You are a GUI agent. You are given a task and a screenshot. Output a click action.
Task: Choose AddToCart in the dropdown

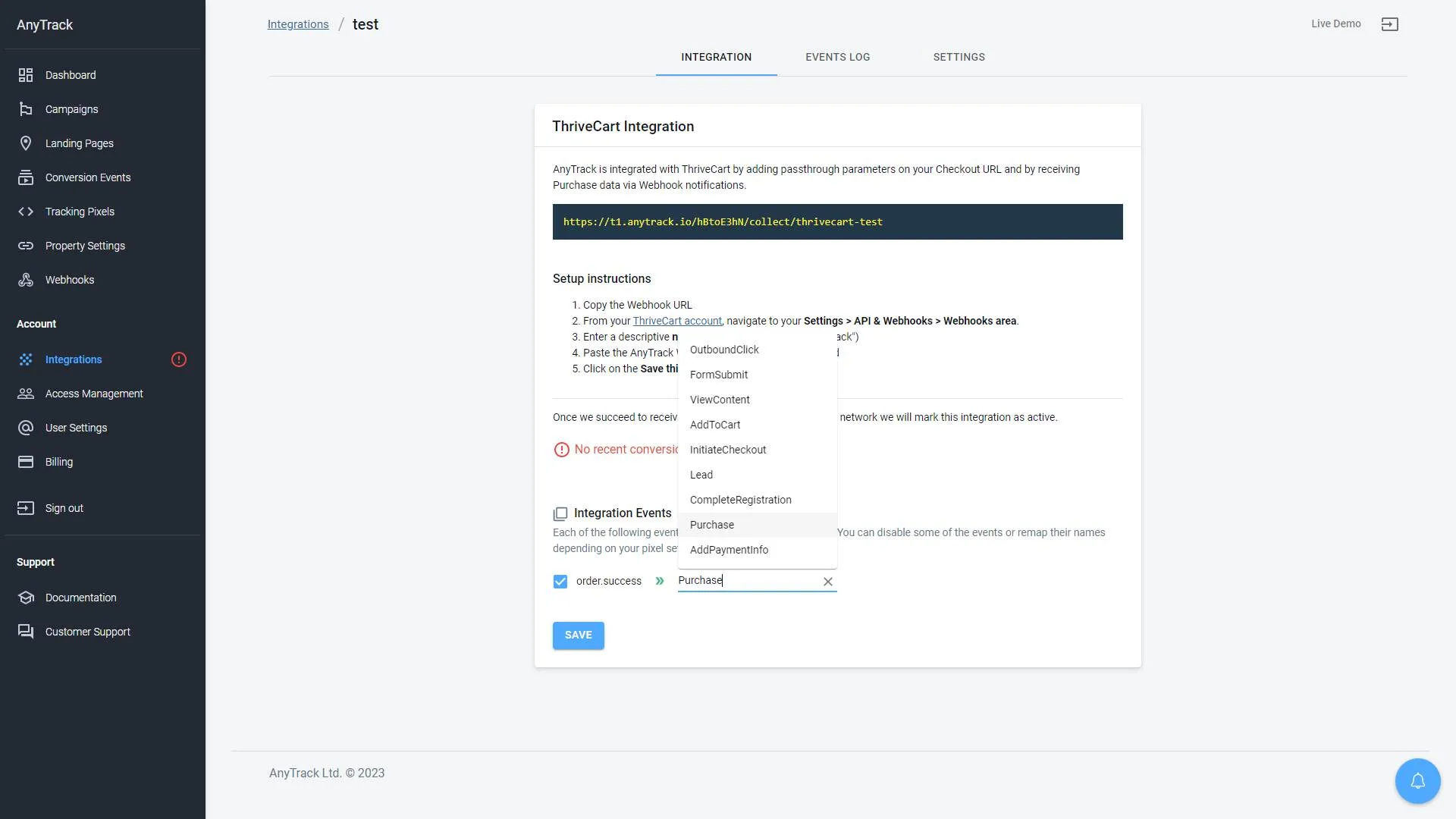coord(758,425)
